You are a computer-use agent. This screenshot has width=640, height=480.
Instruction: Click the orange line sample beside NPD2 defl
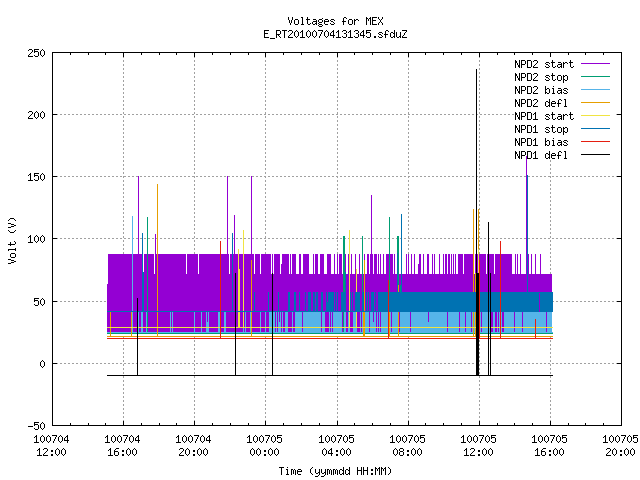point(596,102)
